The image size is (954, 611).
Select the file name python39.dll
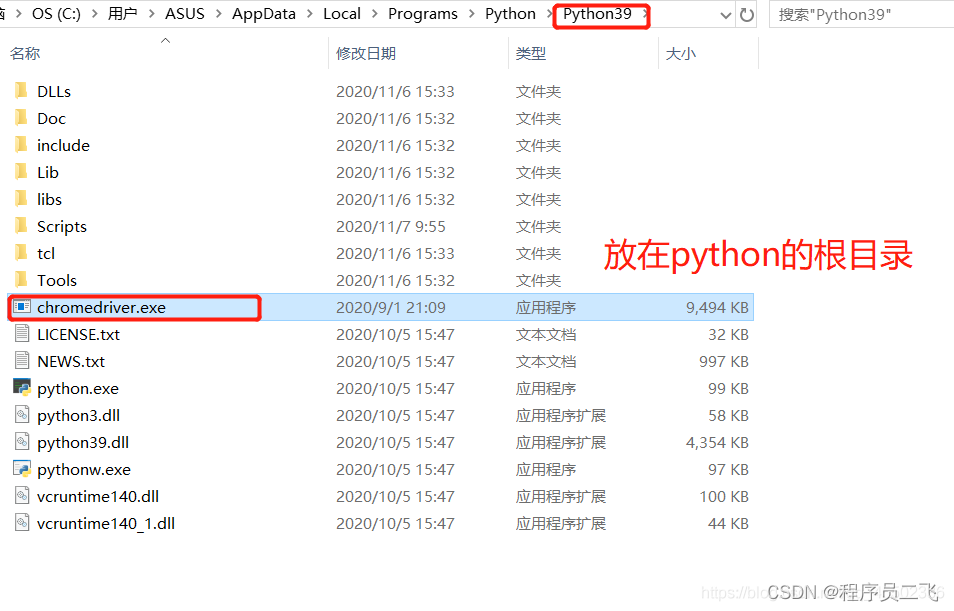(x=83, y=442)
